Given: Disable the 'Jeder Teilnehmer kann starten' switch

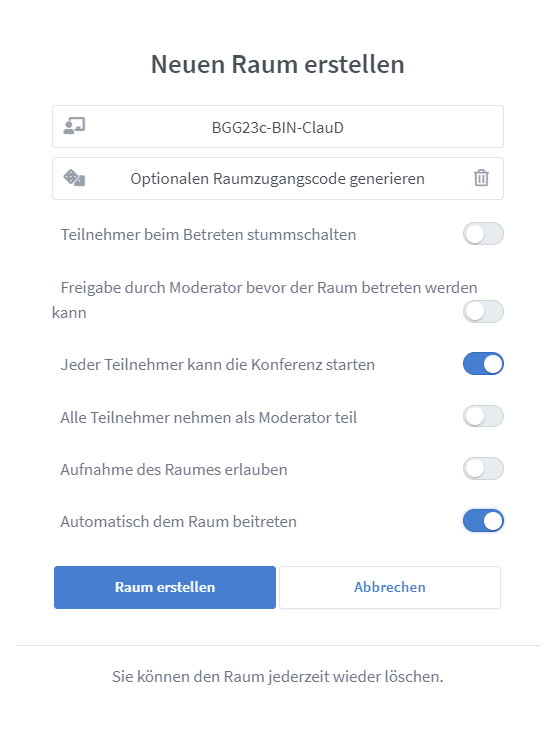Looking at the screenshot, I should 483,364.
